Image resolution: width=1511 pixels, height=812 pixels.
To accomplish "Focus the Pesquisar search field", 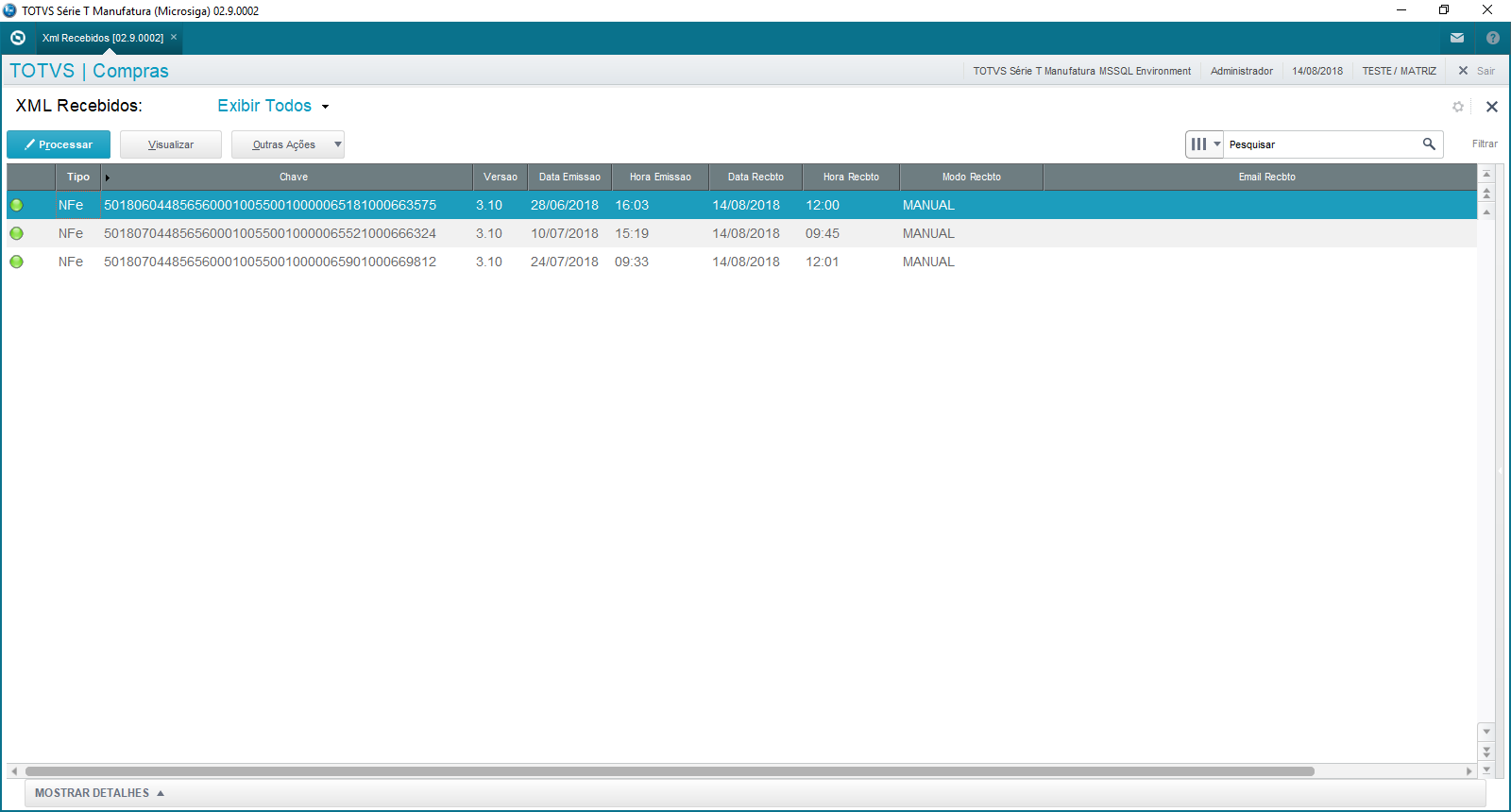I will coord(1320,144).
